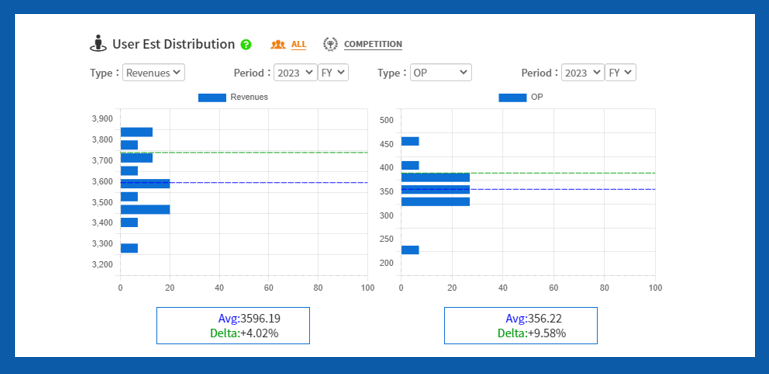
Task: Click the green help question mark icon
Action: (x=246, y=45)
